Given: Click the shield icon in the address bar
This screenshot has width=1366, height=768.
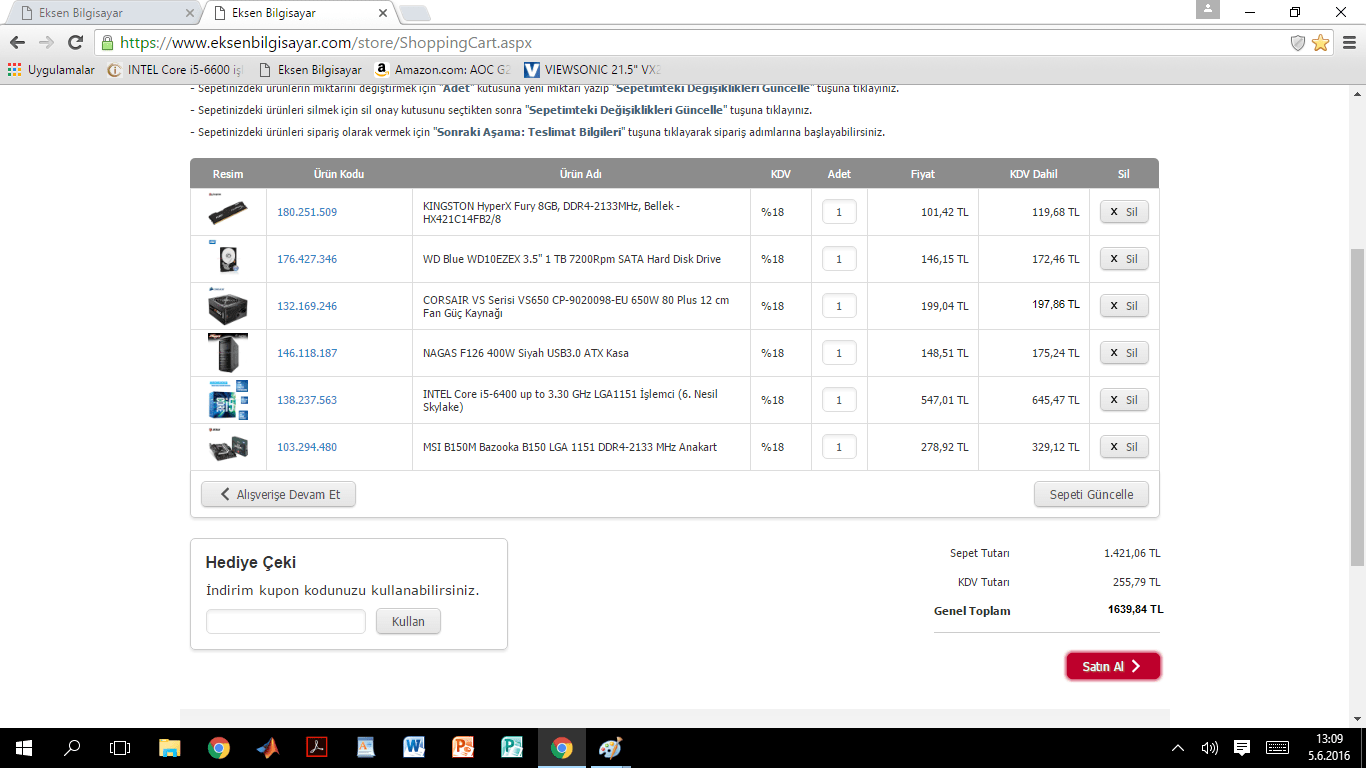Looking at the screenshot, I should [x=1298, y=43].
